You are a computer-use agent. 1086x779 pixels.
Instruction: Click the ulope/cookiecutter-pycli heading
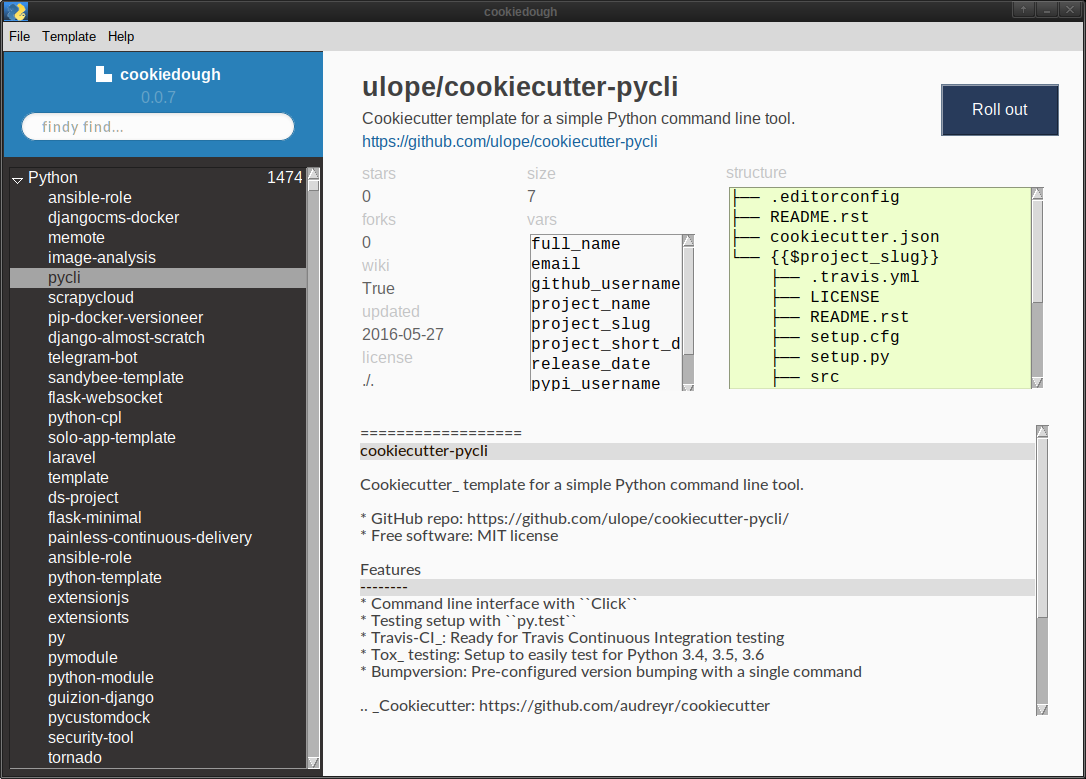[520, 87]
